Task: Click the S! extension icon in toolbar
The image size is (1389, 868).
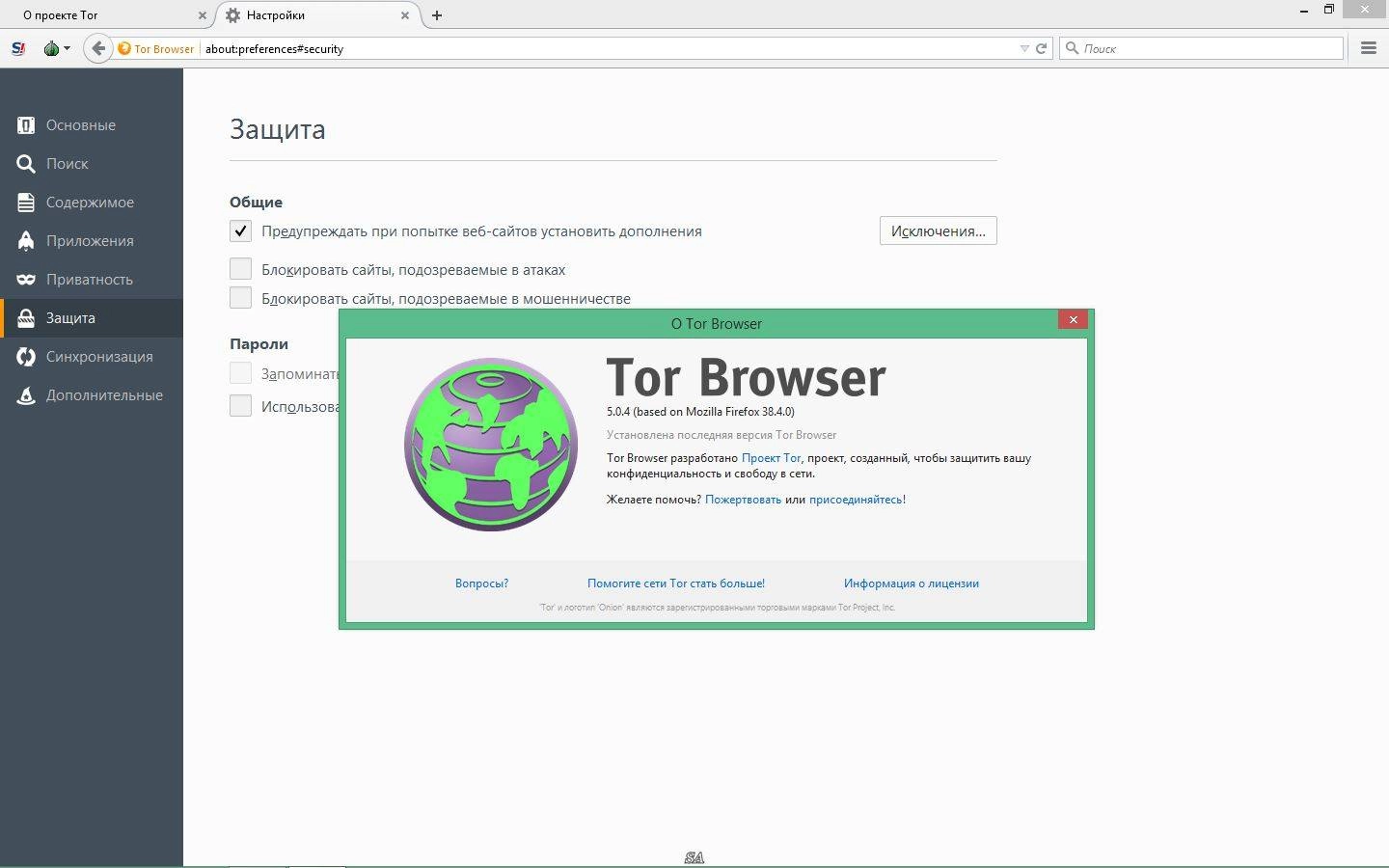Action: pyautogui.click(x=17, y=48)
